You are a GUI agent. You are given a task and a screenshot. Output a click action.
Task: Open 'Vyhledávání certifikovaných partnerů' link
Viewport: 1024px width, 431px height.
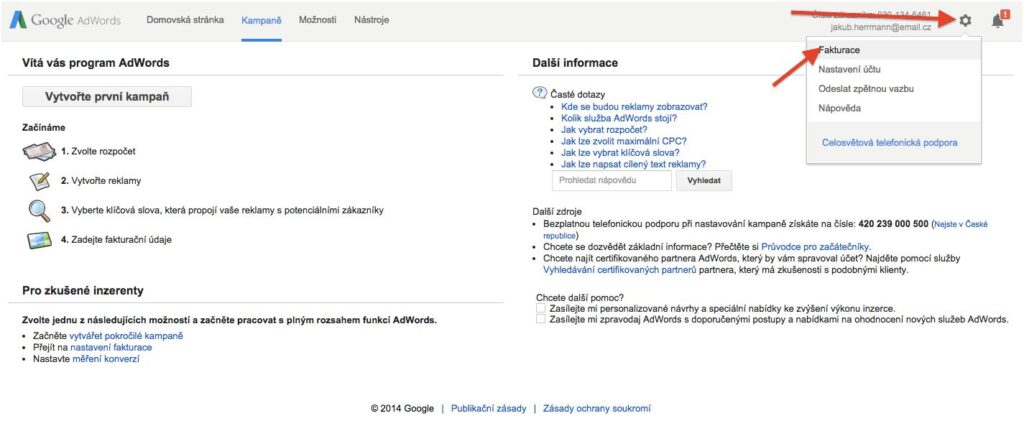[620, 270]
